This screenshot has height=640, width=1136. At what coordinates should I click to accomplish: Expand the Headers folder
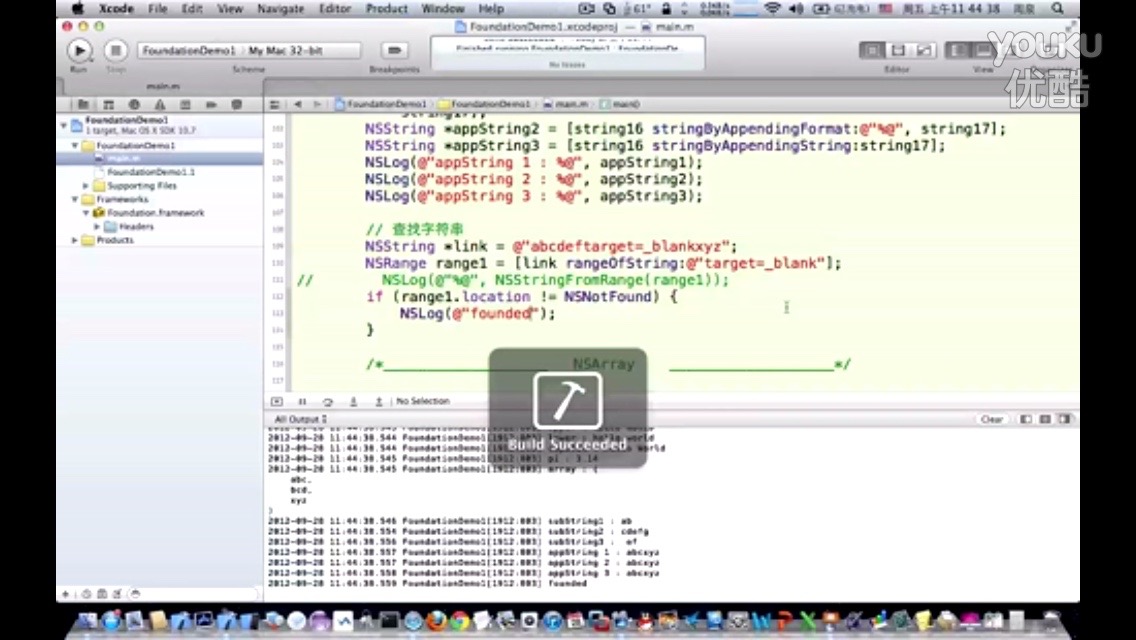[97, 227]
